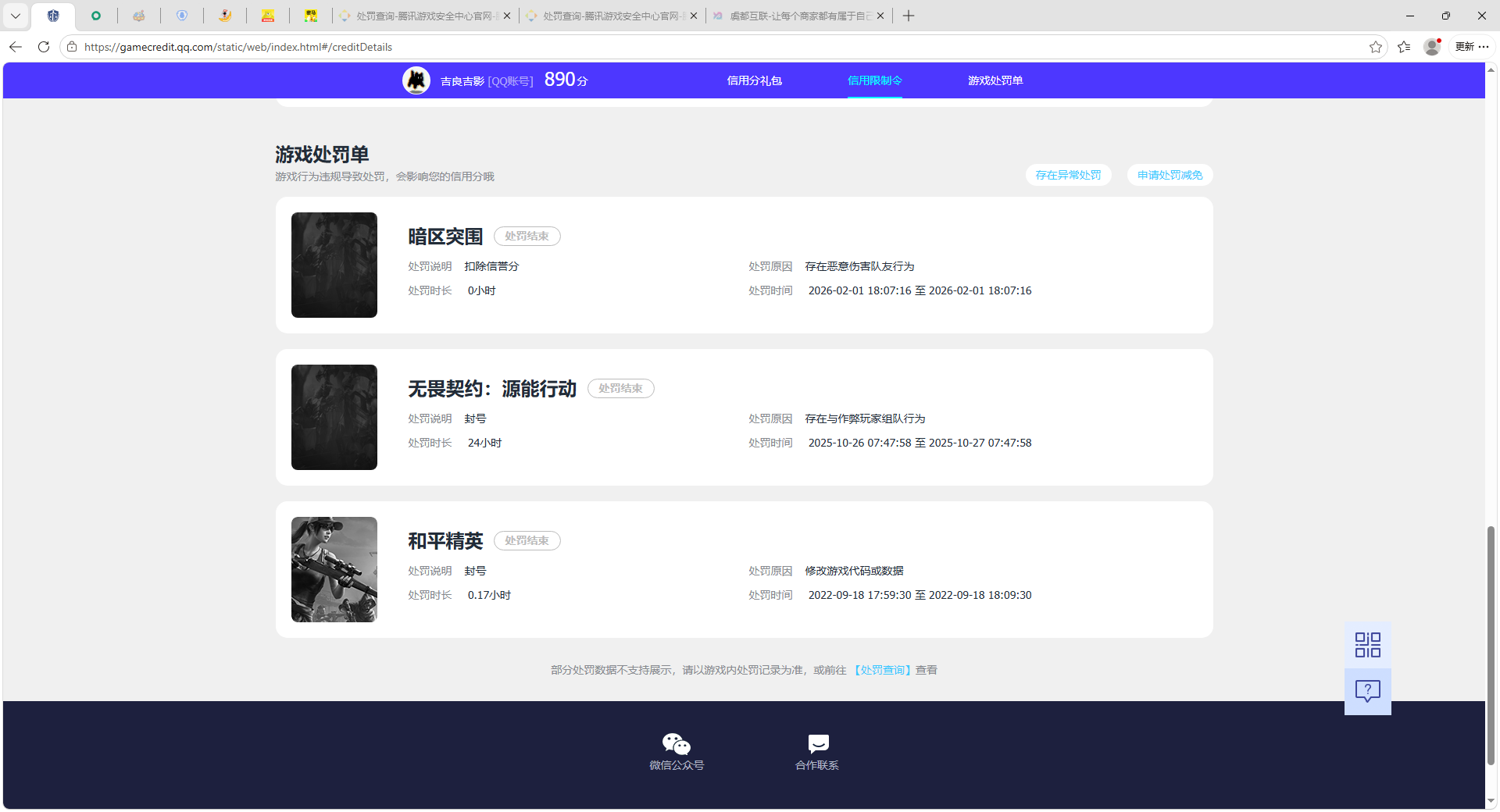Click the 24小时 penalty duration

(x=484, y=443)
